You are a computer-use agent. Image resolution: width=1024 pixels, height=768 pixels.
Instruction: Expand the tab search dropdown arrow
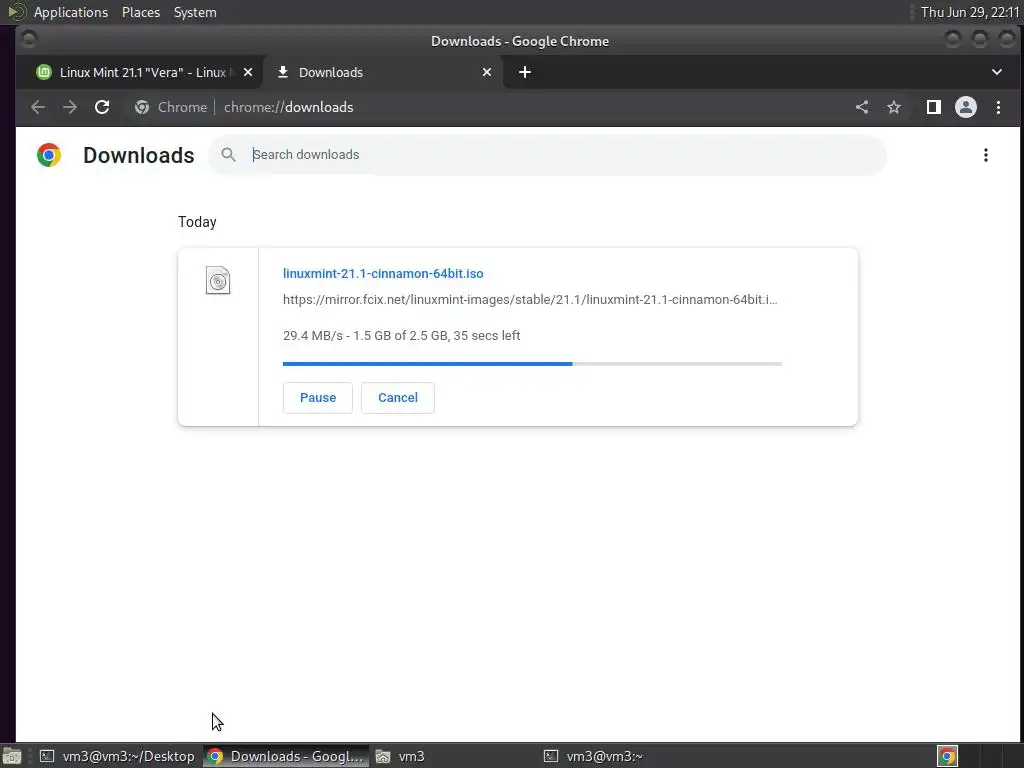pos(997,72)
